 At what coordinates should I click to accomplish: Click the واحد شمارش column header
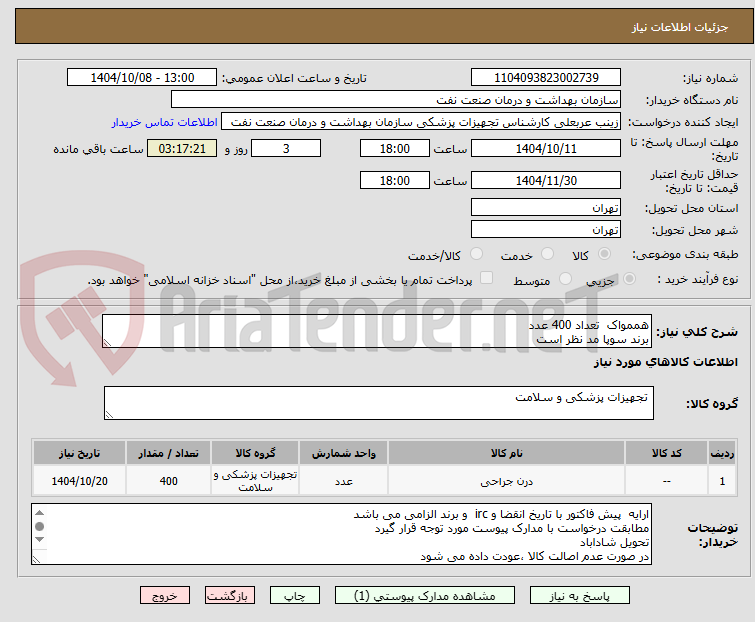[343, 453]
